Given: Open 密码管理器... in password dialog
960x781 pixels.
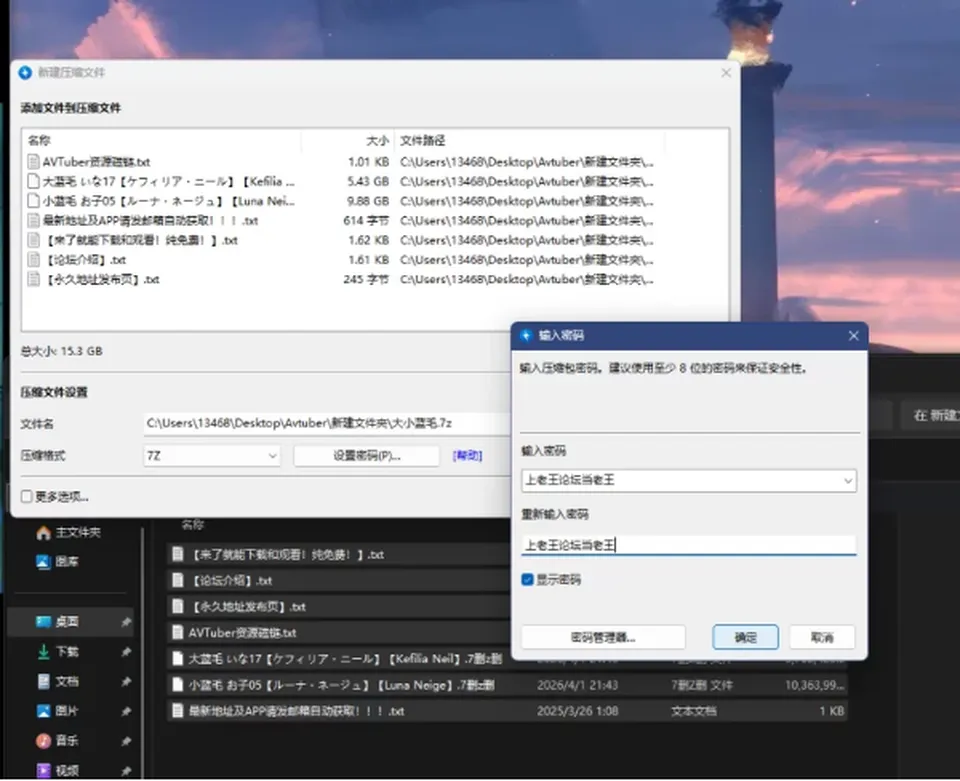Looking at the screenshot, I should [x=603, y=637].
